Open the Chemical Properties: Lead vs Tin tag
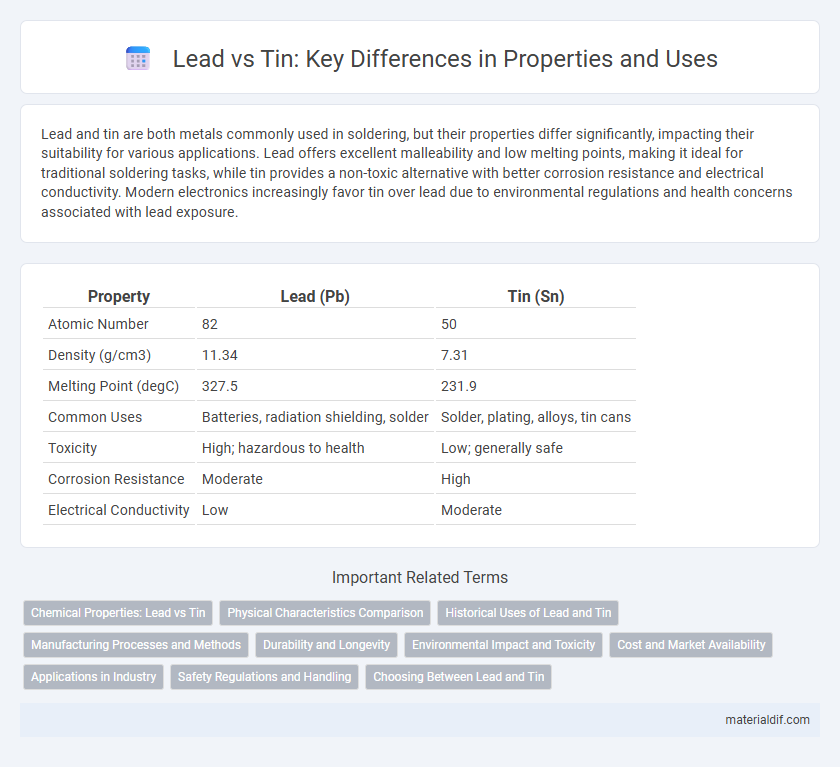The image size is (840, 767). [118, 613]
